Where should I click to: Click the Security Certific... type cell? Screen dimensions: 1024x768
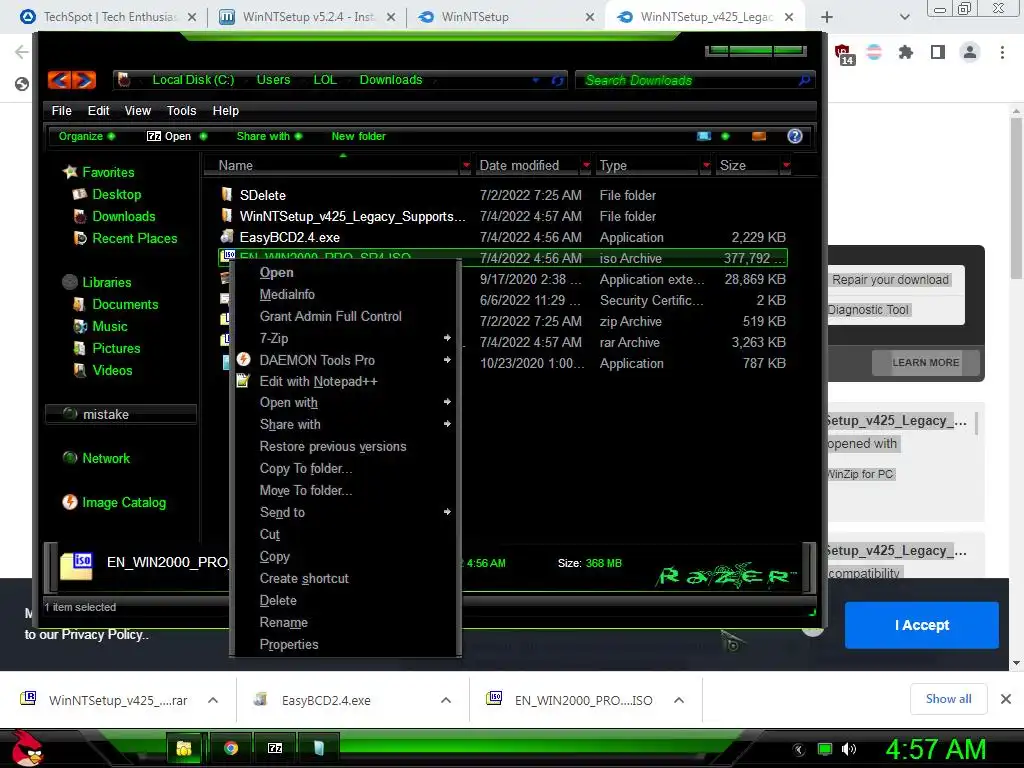(651, 300)
